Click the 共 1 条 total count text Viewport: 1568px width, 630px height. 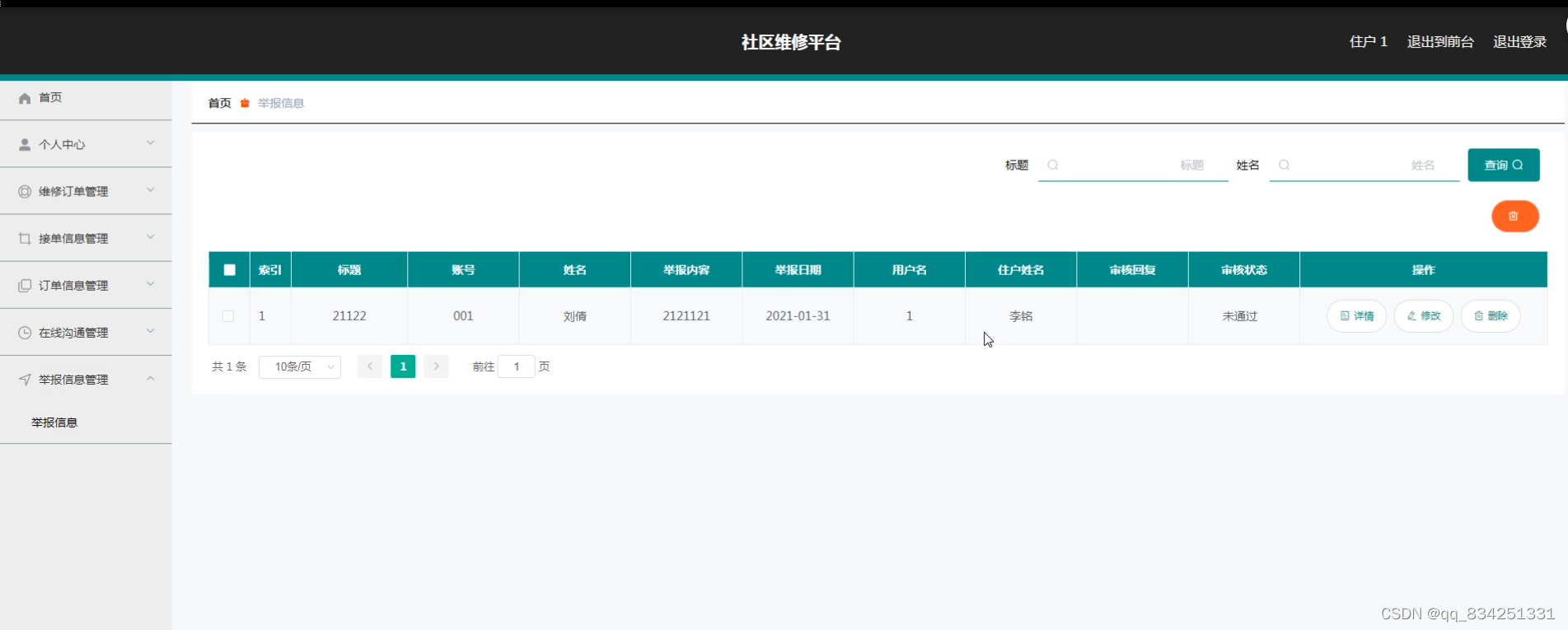point(229,366)
